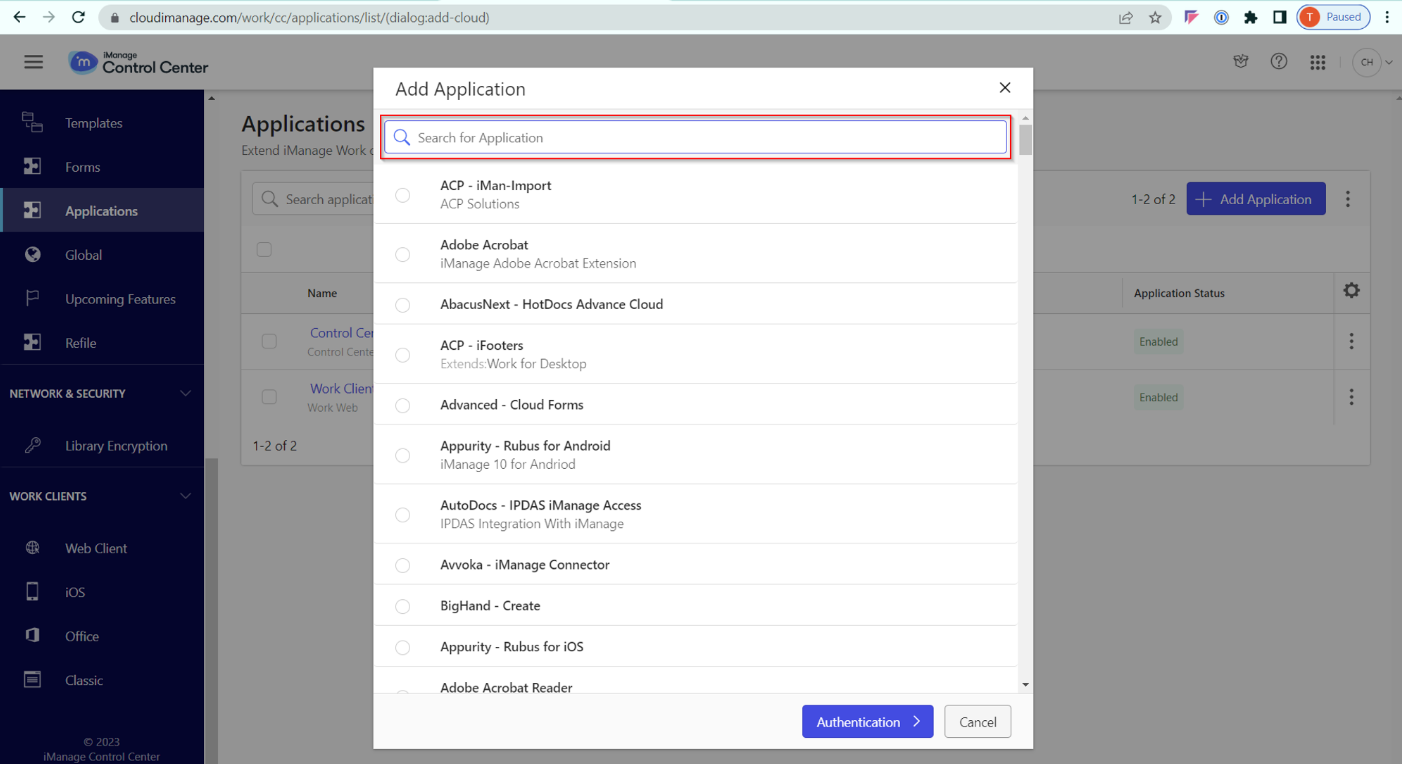This screenshot has height=764, width=1402.
Task: Click the Refile sidebar icon
Action: 31,342
